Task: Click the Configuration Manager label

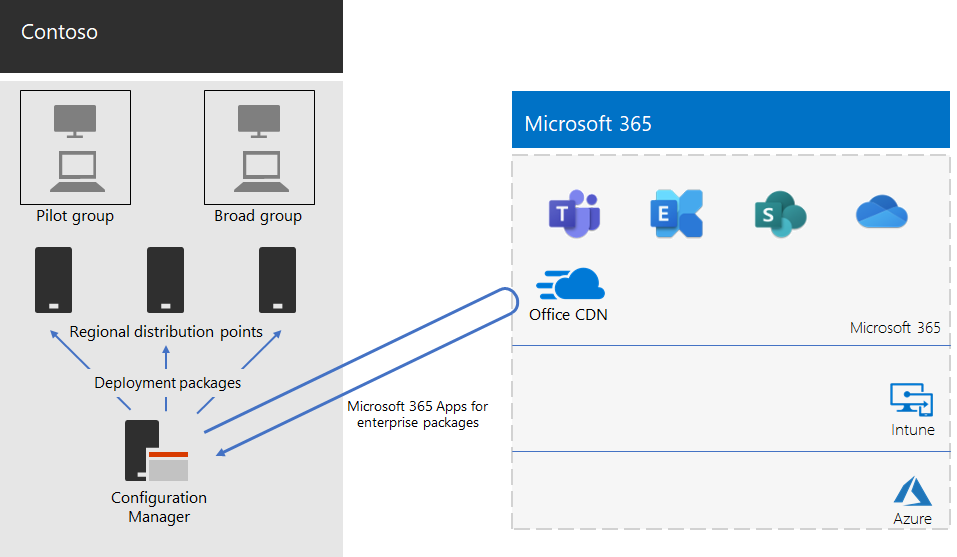Action: tap(159, 507)
